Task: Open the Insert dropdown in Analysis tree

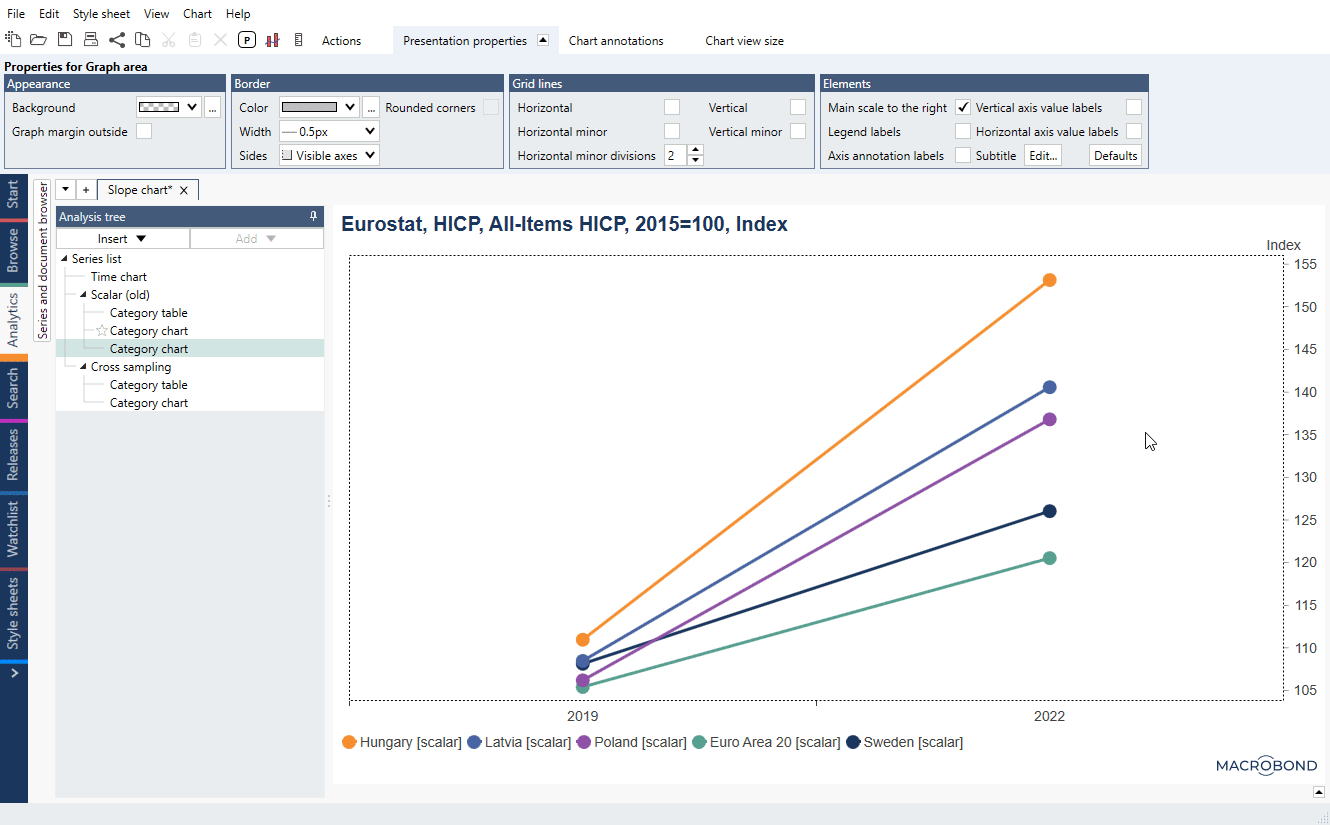Action: 123,239
